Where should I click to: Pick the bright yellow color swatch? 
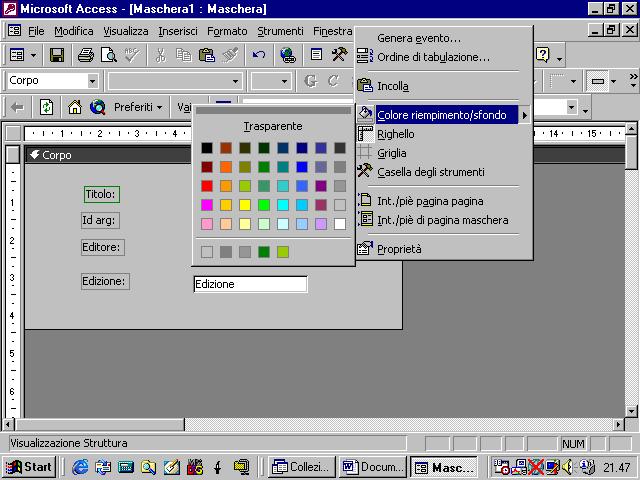point(245,205)
